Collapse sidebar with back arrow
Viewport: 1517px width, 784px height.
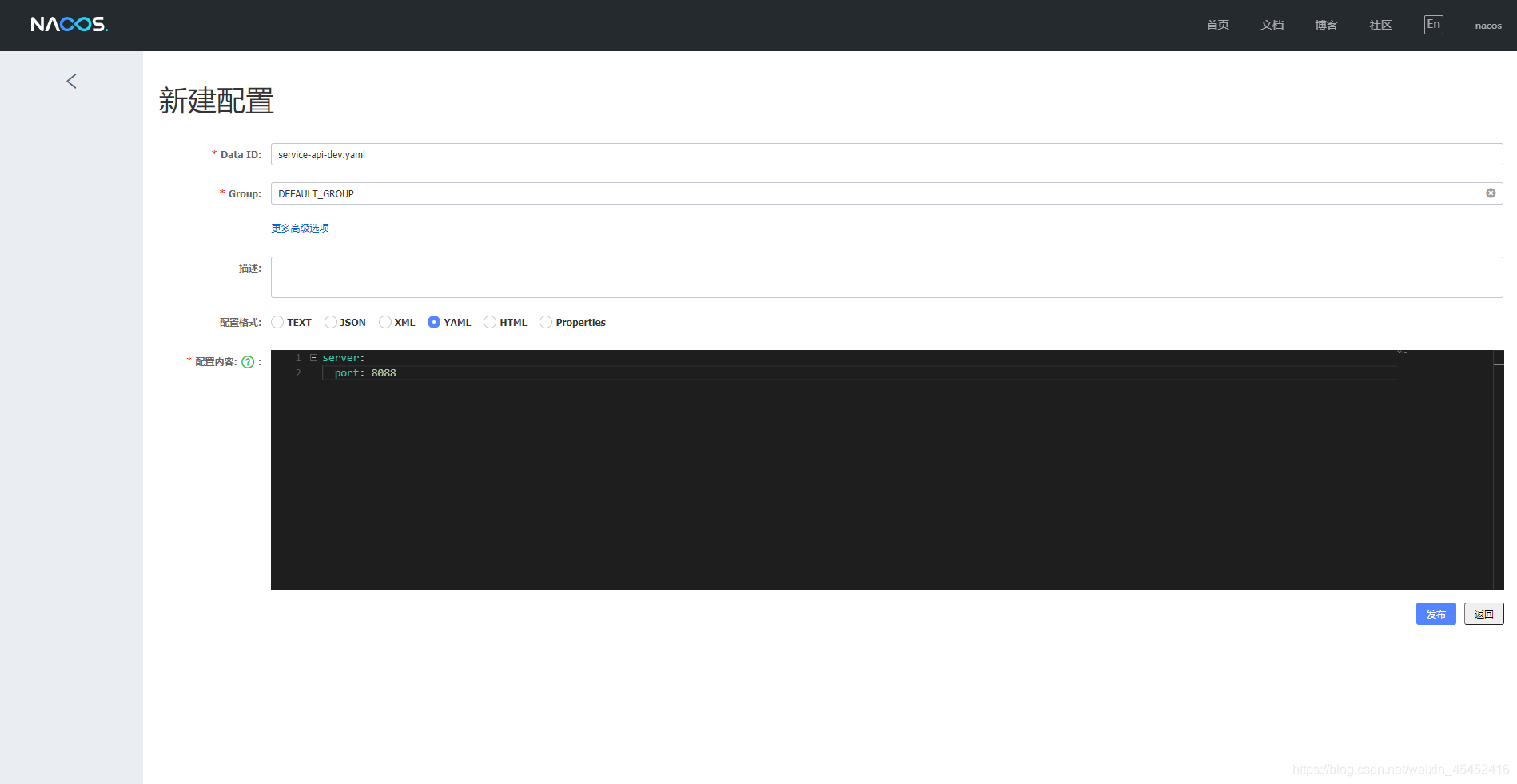tap(71, 81)
